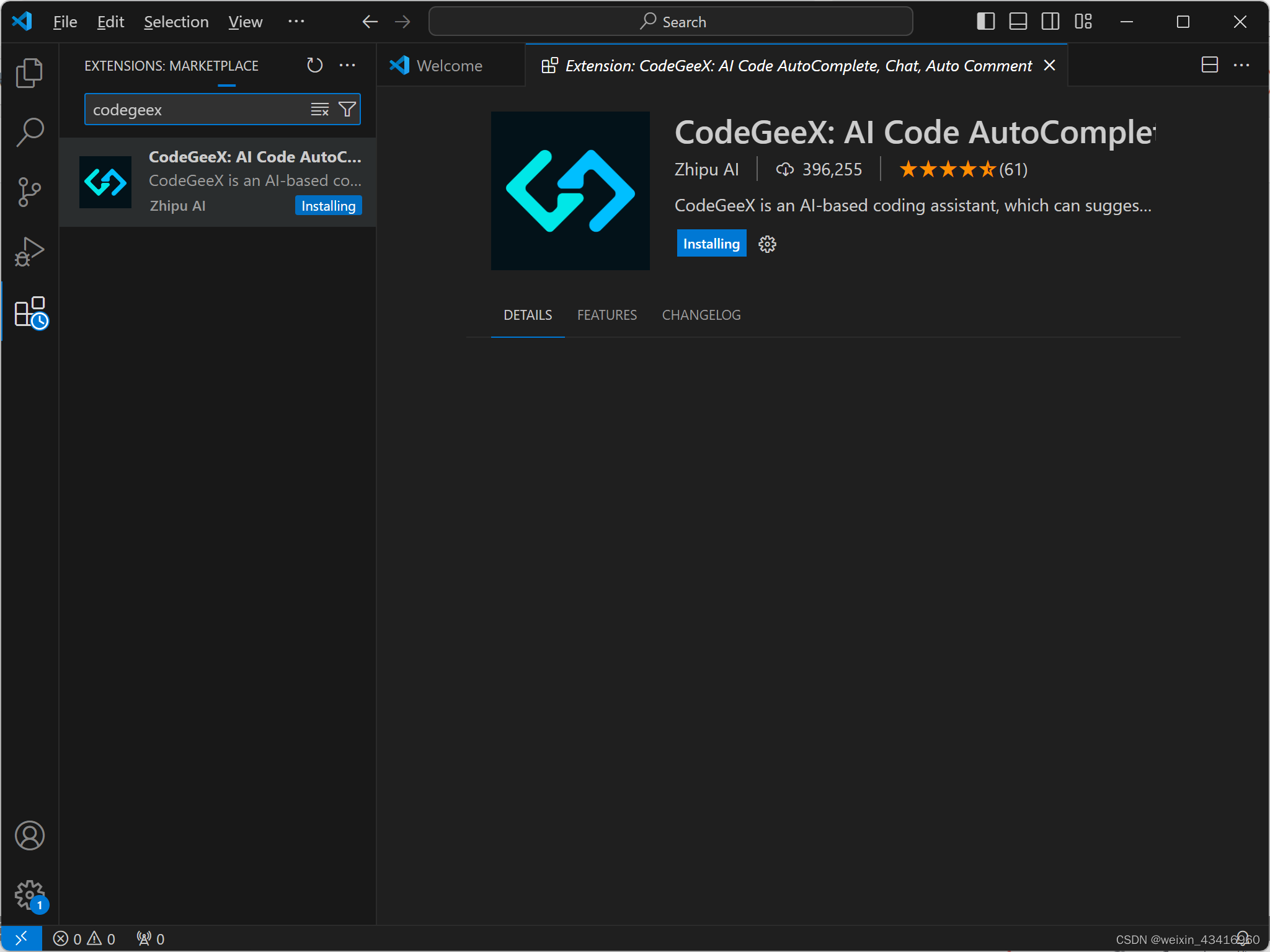Split the editor group
The image size is (1270, 952).
tap(1209, 65)
